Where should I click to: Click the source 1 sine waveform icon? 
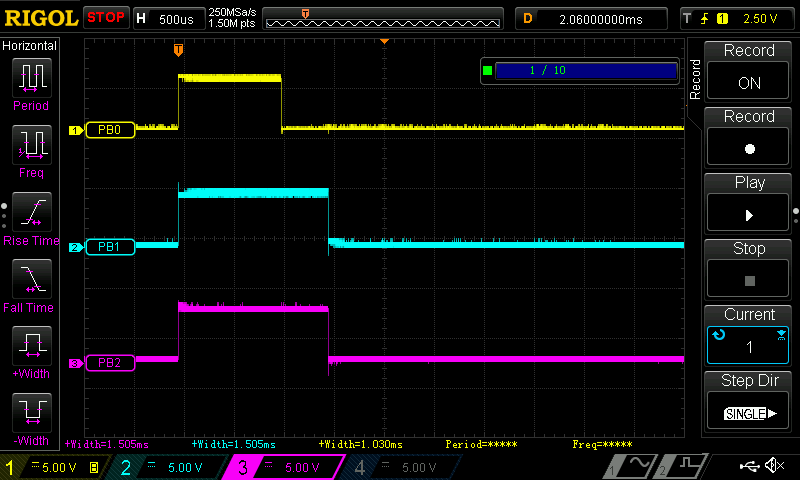coord(630,466)
